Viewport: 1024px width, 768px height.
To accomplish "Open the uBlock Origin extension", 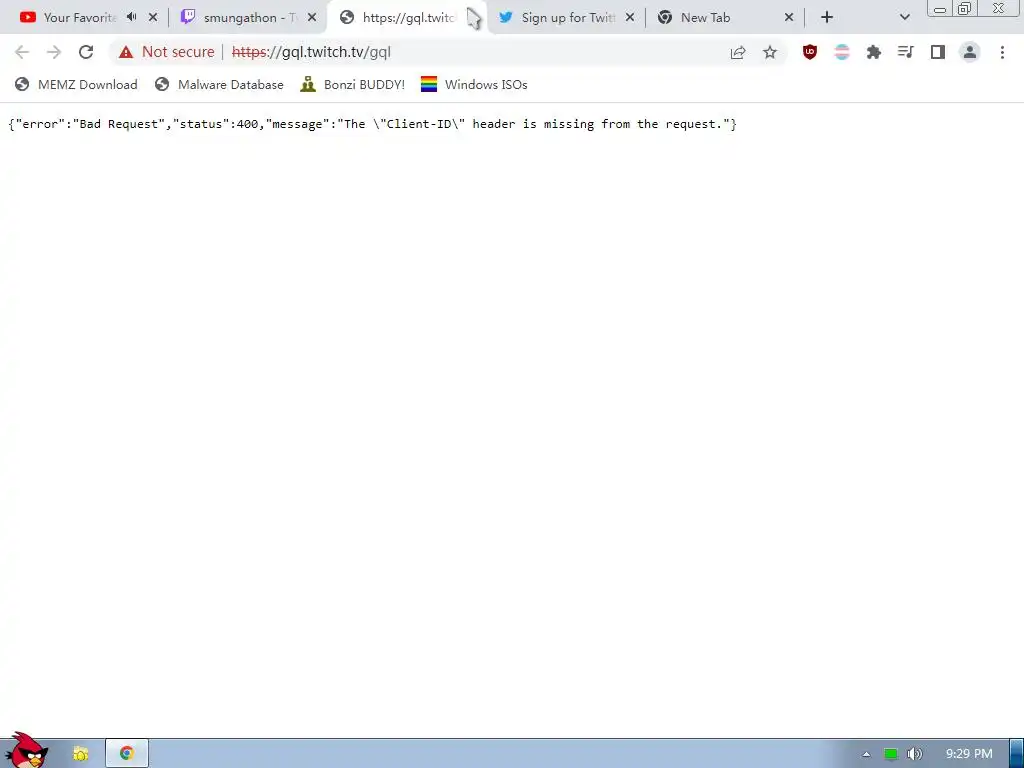I will pos(810,52).
